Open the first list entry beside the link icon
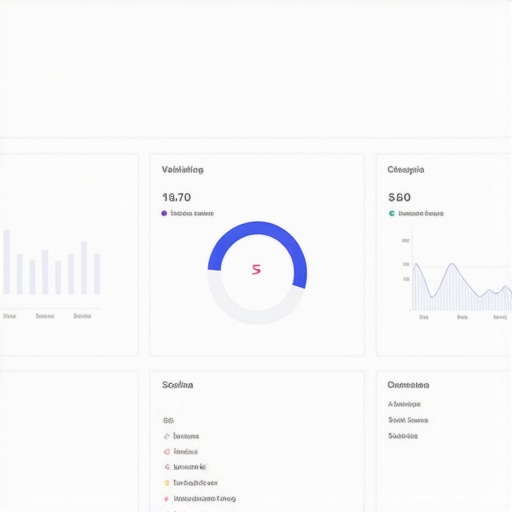This screenshot has height=512, width=512. point(186,436)
